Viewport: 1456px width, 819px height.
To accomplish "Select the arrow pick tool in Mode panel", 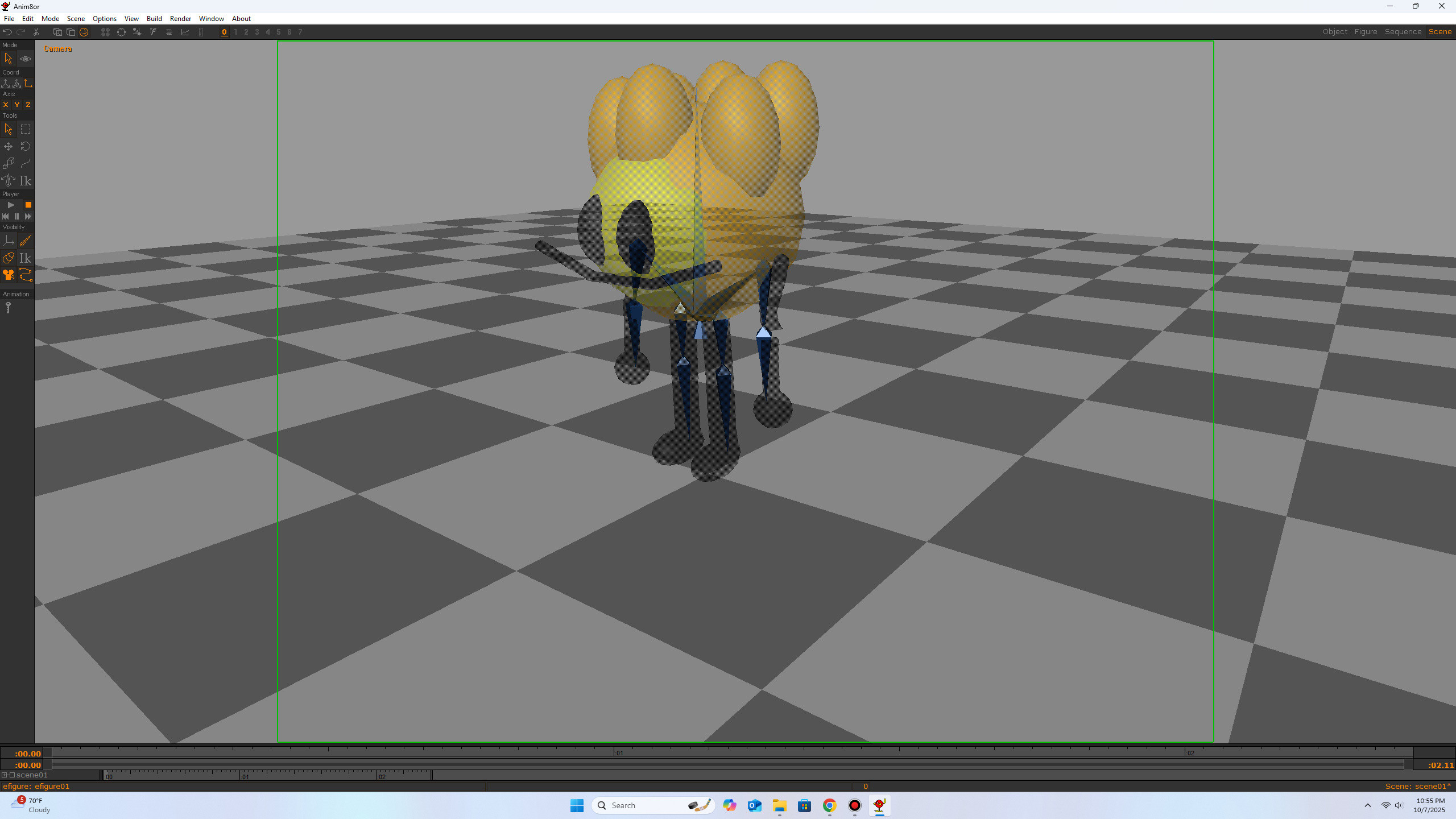I will pos(8,59).
